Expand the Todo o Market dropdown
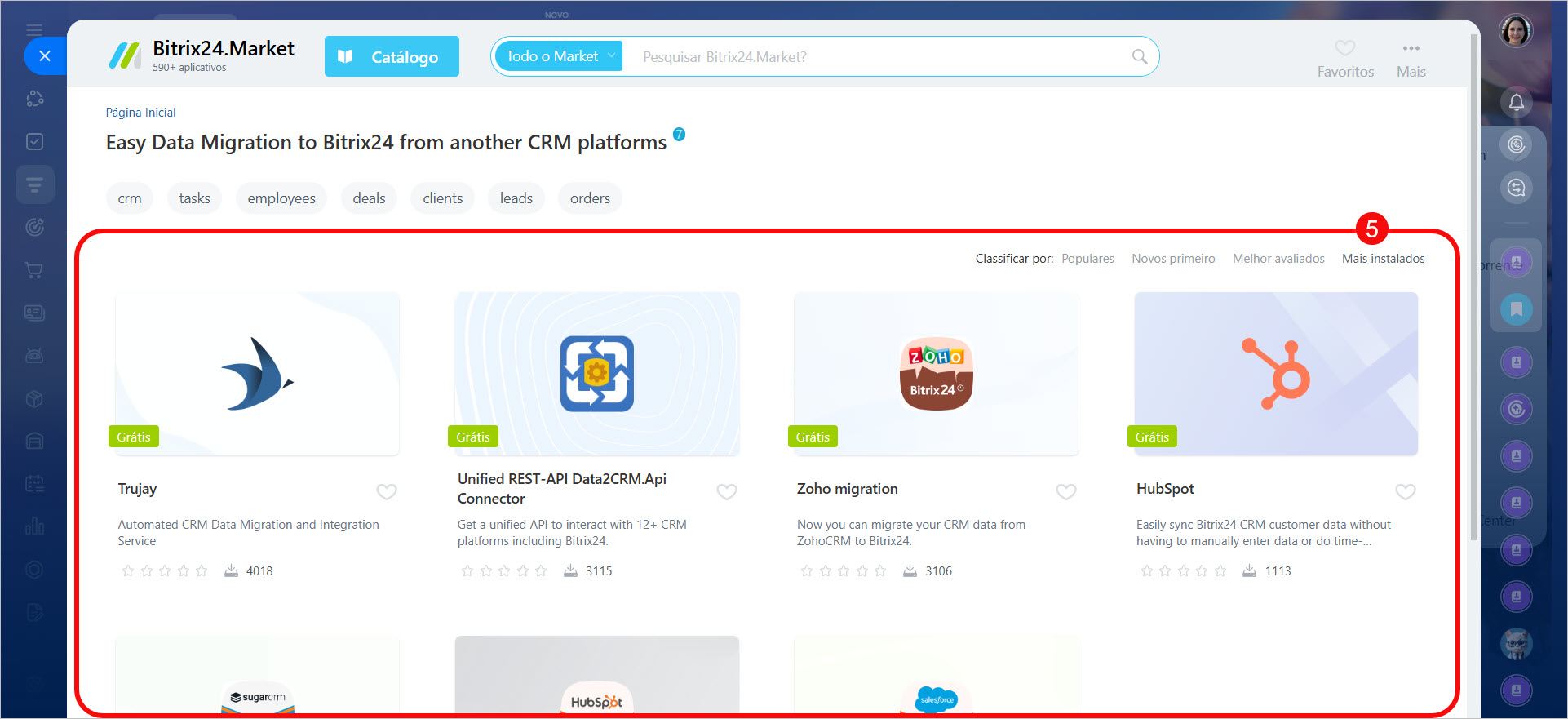The width and height of the screenshot is (1568, 719). [x=559, y=56]
